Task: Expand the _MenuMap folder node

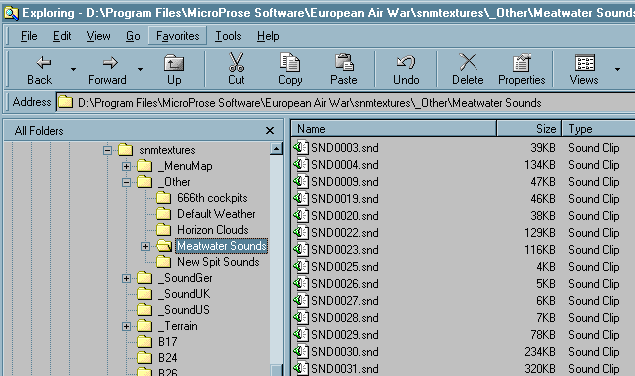Action: (x=126, y=166)
